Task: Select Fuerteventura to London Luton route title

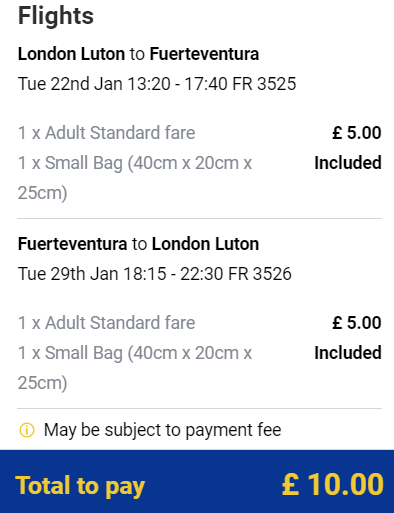Action: pyautogui.click(x=138, y=244)
